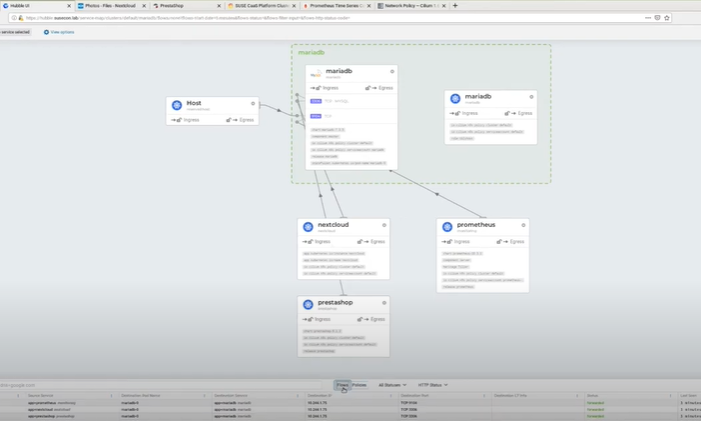Image resolution: width=701 pixels, height=421 pixels.
Task: Click the gear icon on the prometheus card
Action: [x=523, y=225]
